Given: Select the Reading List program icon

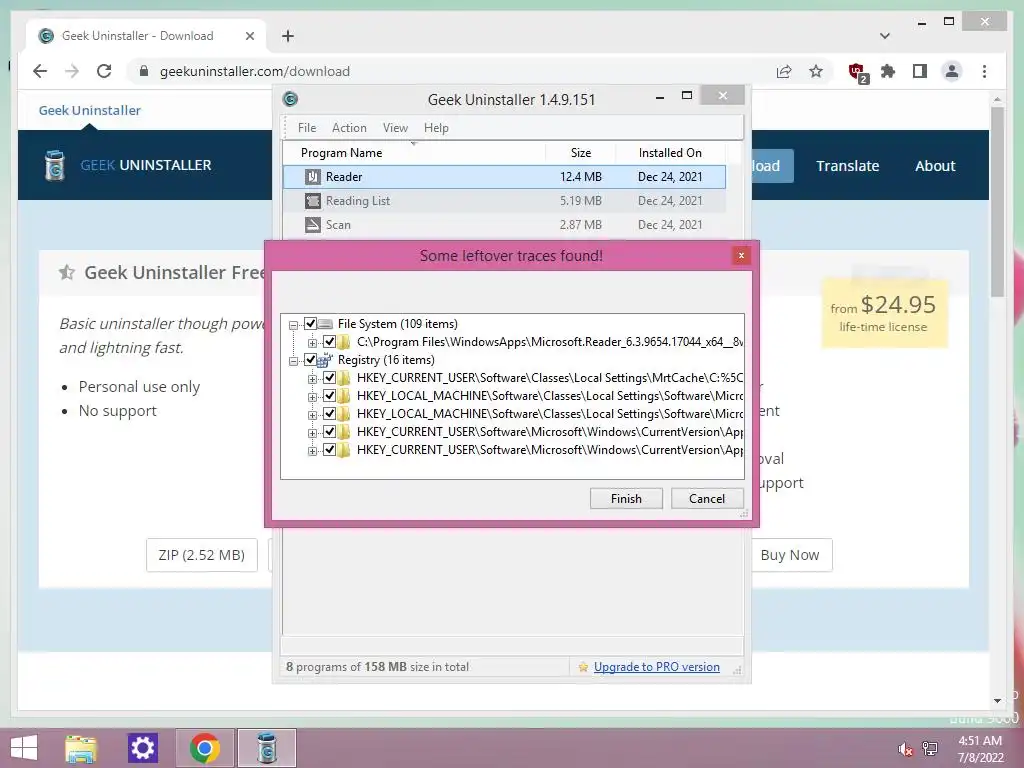Looking at the screenshot, I should [313, 201].
